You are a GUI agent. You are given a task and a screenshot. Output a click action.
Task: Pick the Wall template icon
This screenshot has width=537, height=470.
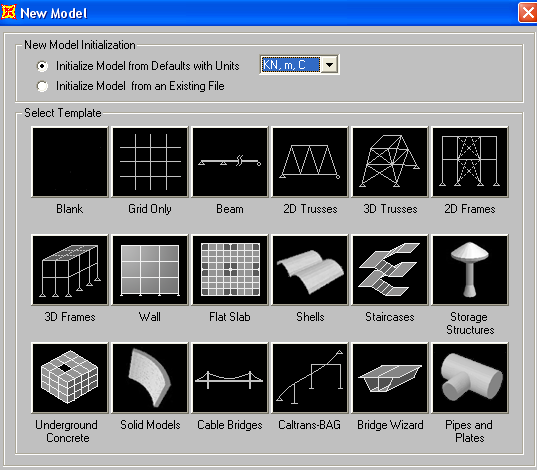[x=150, y=270]
